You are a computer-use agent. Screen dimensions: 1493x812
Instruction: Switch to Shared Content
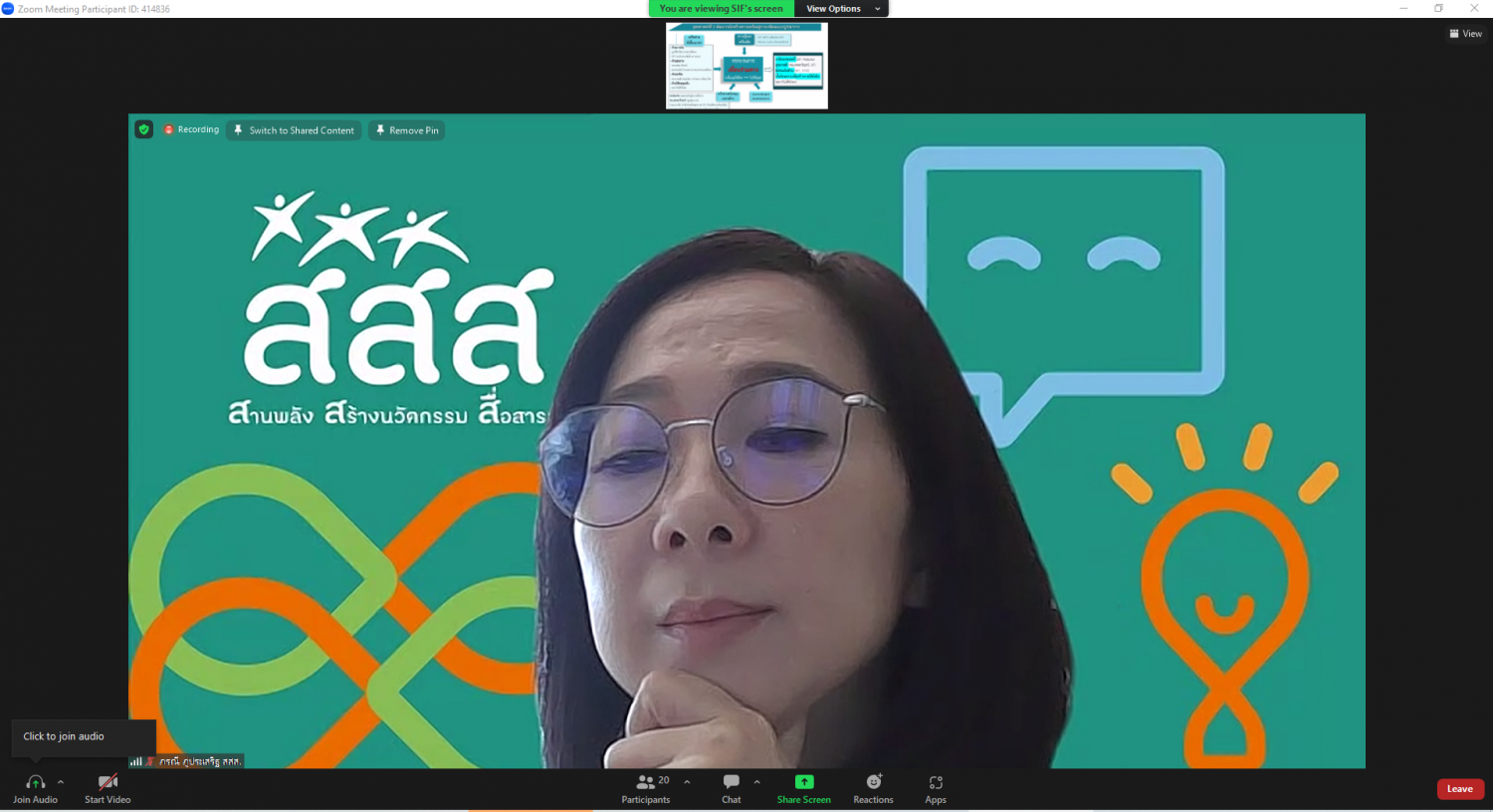coord(294,130)
